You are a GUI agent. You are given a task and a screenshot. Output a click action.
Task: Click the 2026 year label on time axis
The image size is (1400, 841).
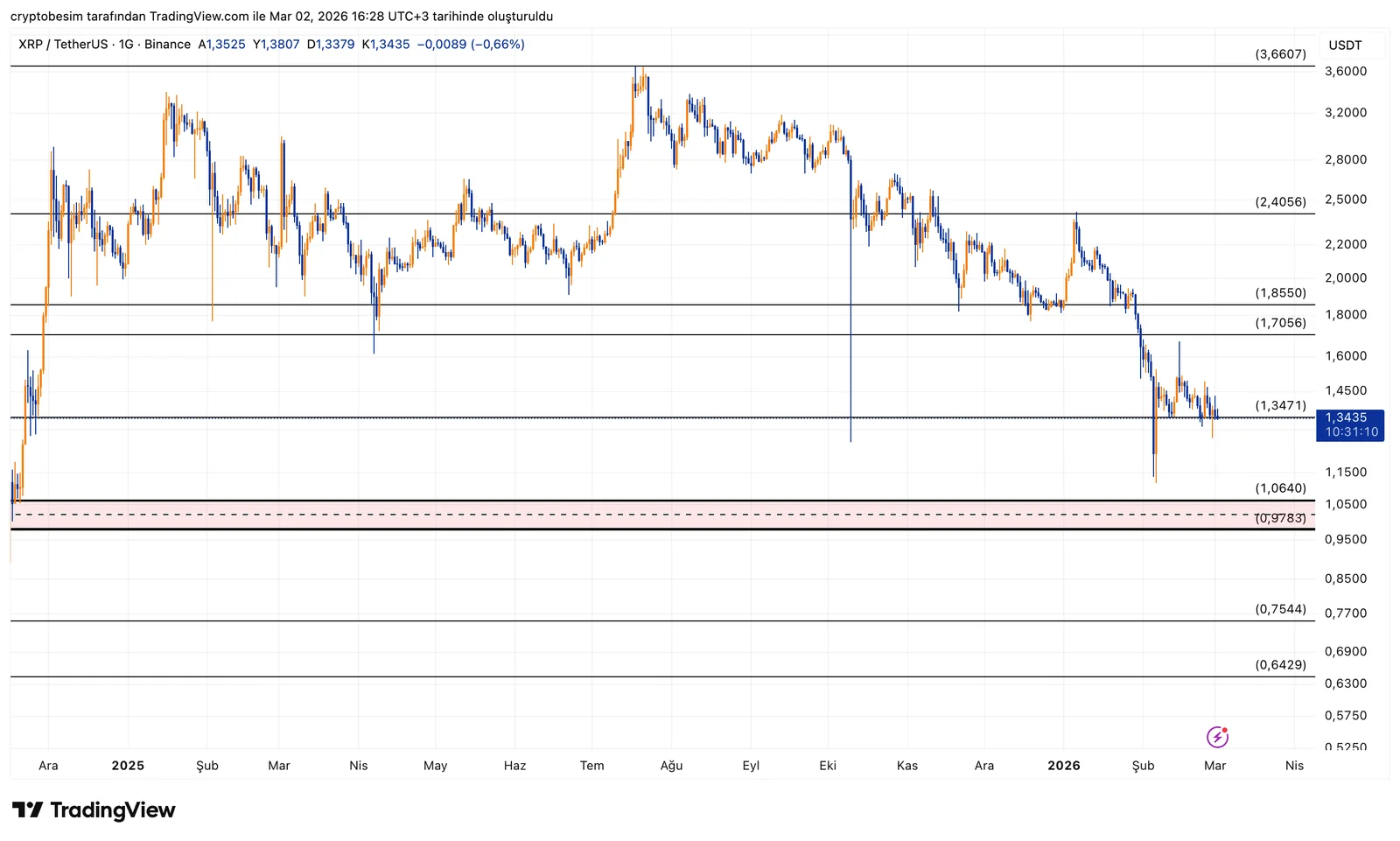(1063, 766)
